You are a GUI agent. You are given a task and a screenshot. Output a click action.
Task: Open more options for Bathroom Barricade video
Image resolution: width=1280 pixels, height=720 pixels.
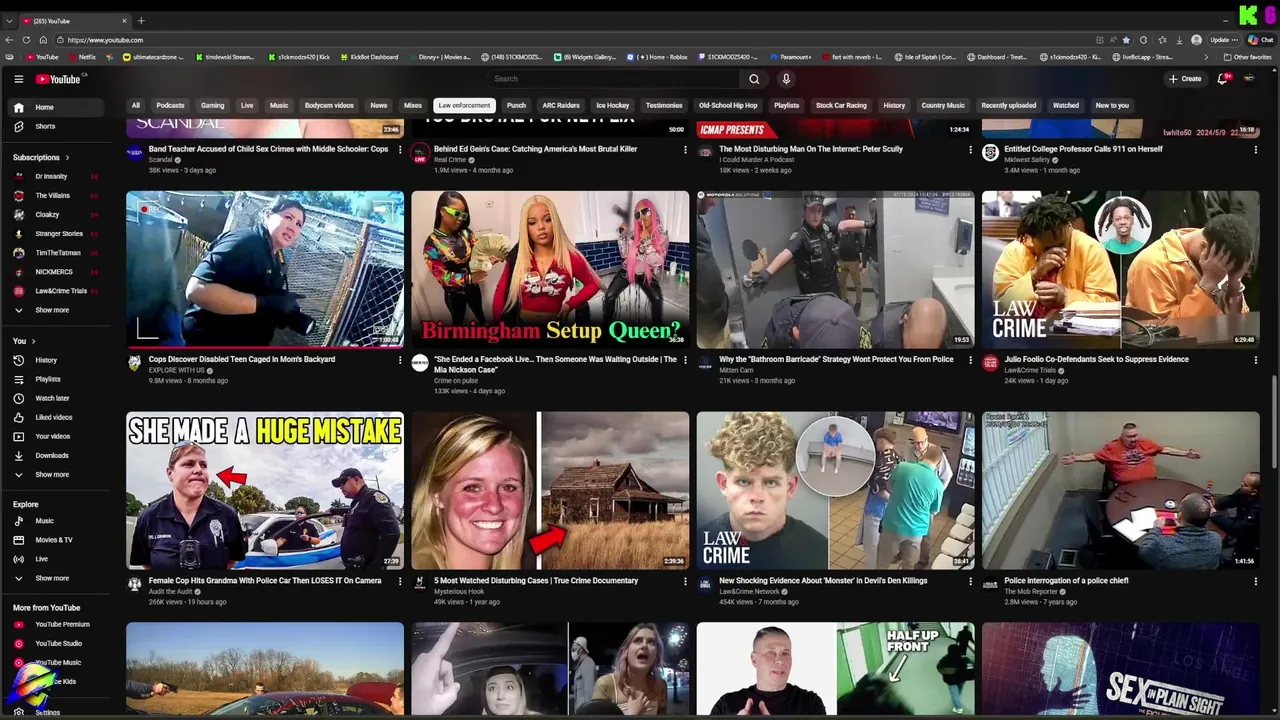tap(970, 360)
